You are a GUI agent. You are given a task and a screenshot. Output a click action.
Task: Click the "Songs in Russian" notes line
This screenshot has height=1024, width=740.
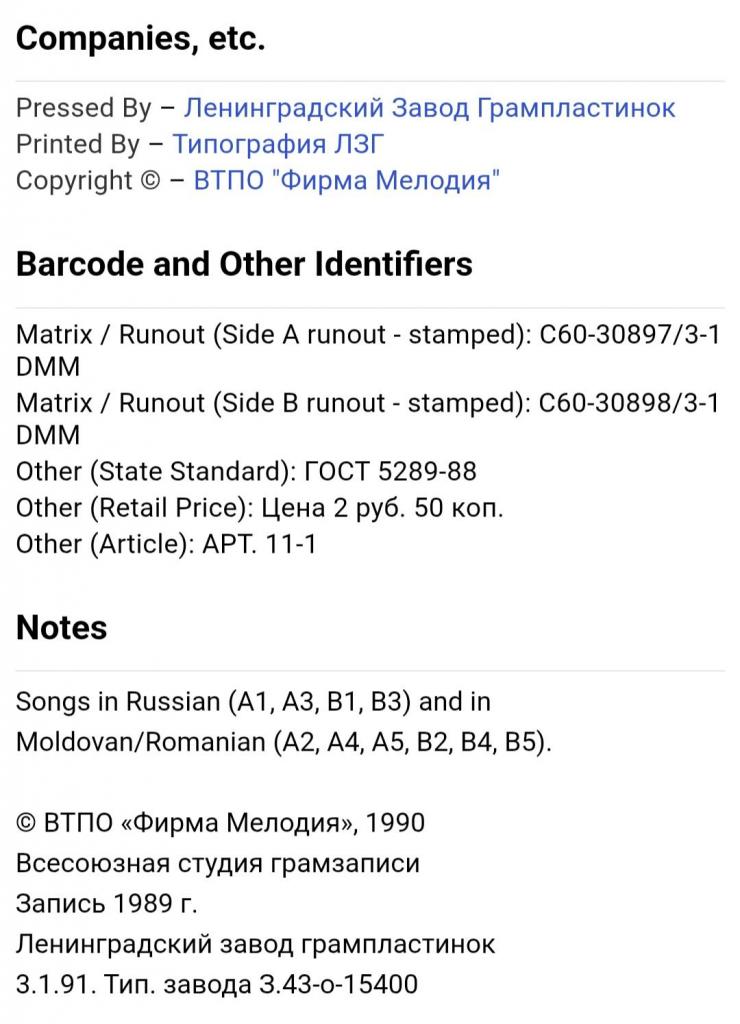[253, 702]
